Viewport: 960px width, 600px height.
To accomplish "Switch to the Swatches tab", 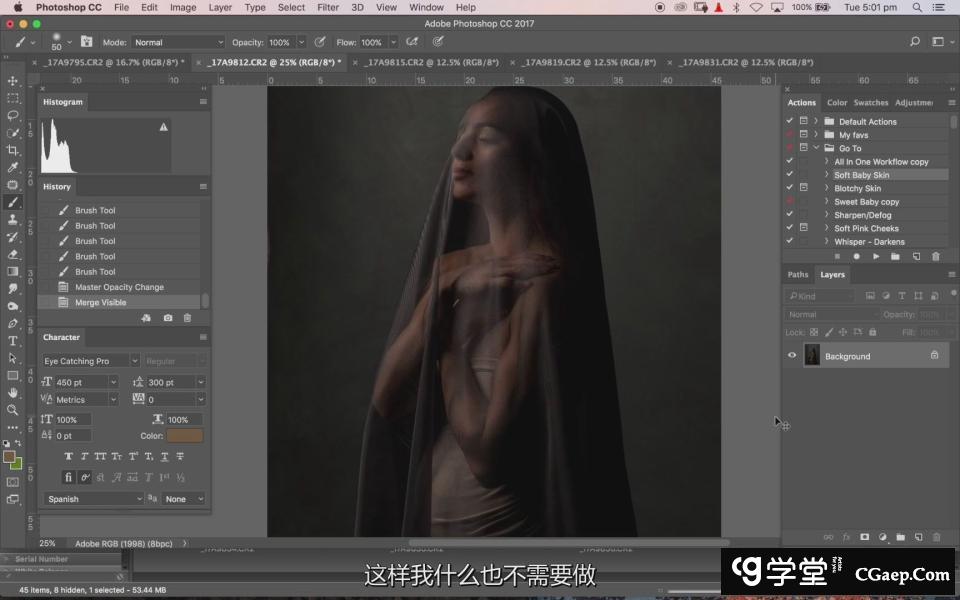I will [x=870, y=102].
